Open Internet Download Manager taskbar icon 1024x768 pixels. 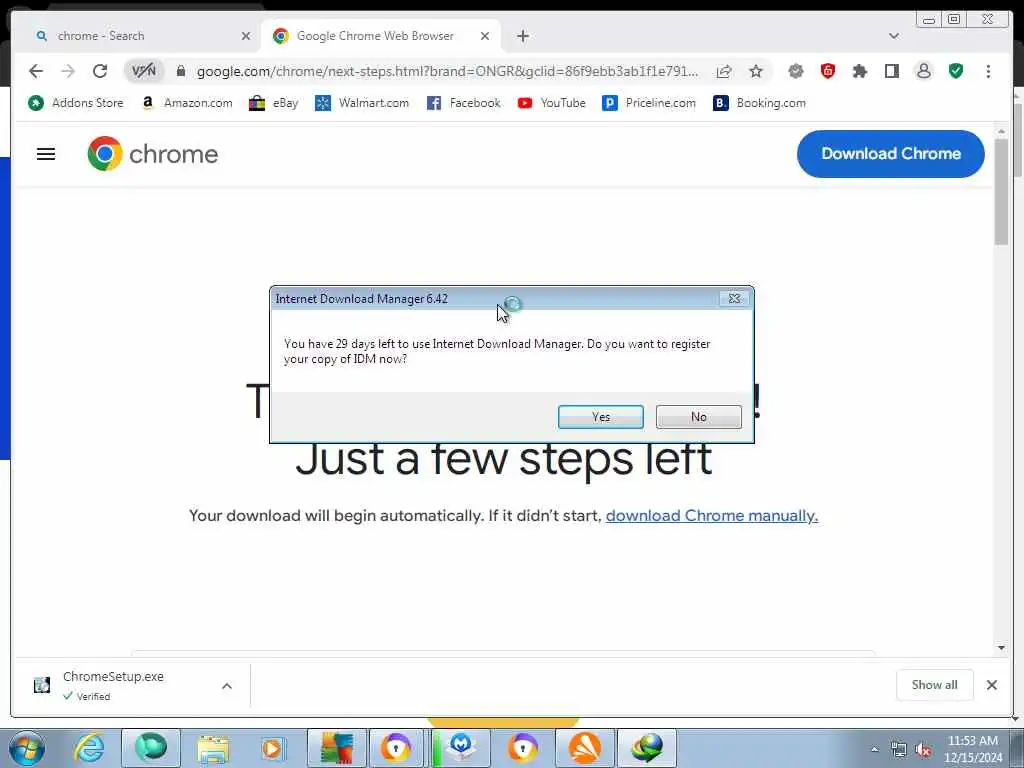tap(647, 748)
